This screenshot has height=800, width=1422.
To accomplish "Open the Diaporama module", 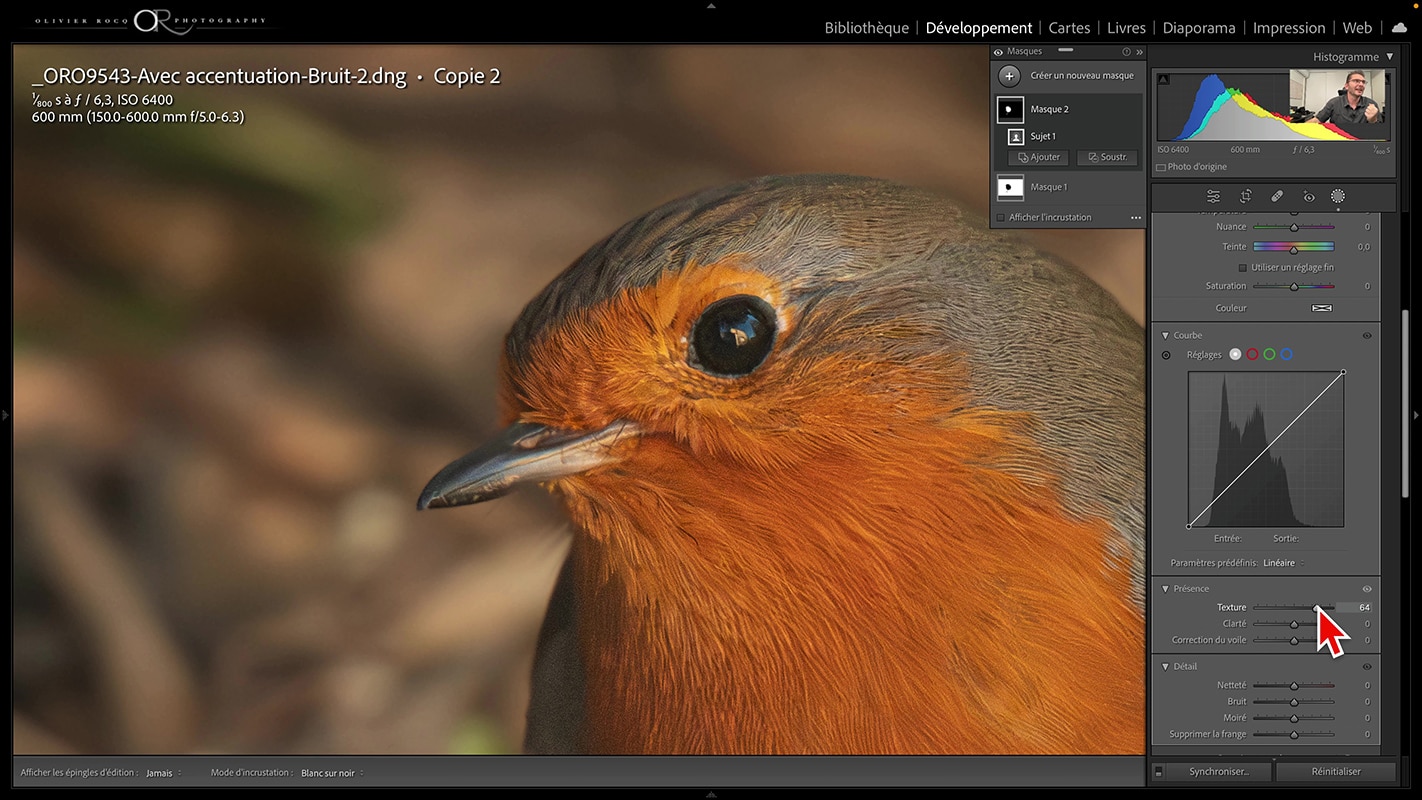I will click(1199, 28).
